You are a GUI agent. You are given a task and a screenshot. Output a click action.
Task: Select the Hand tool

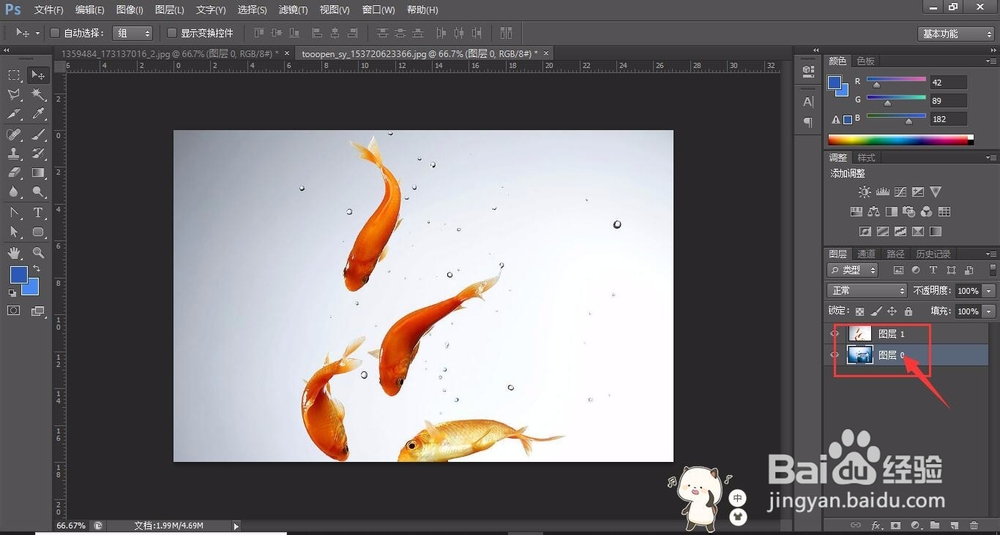click(x=14, y=253)
